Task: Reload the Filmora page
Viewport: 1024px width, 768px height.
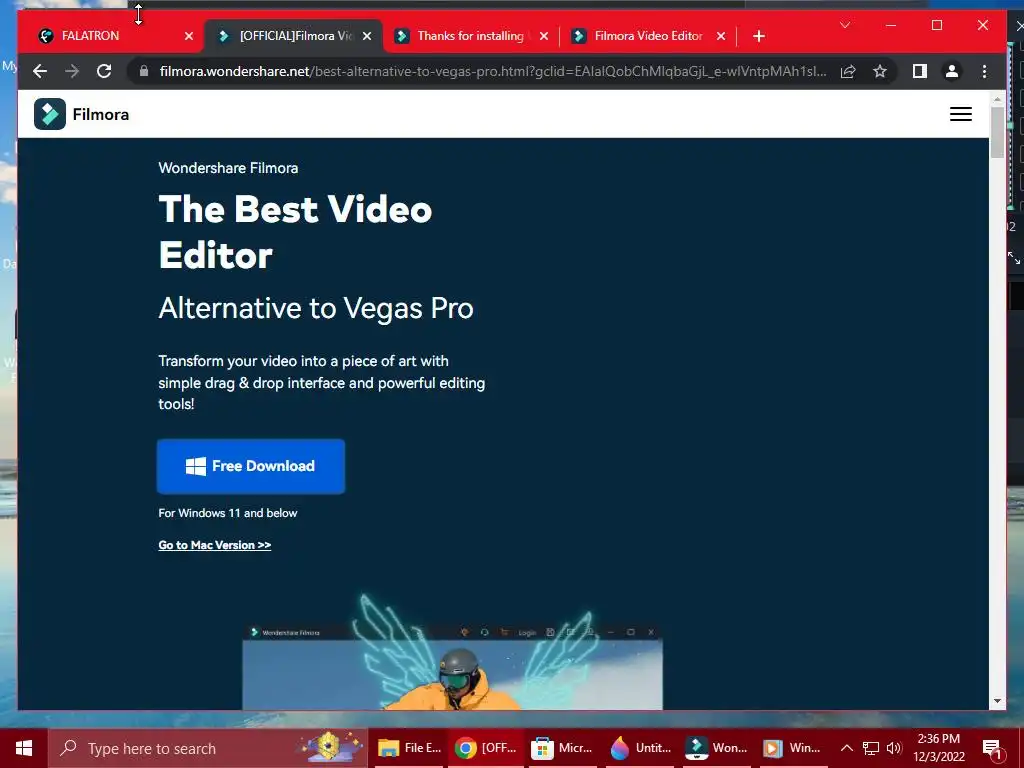Action: coord(104,71)
